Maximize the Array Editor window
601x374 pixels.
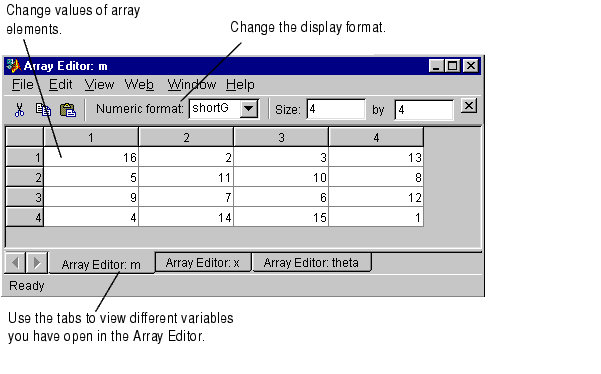[x=452, y=66]
